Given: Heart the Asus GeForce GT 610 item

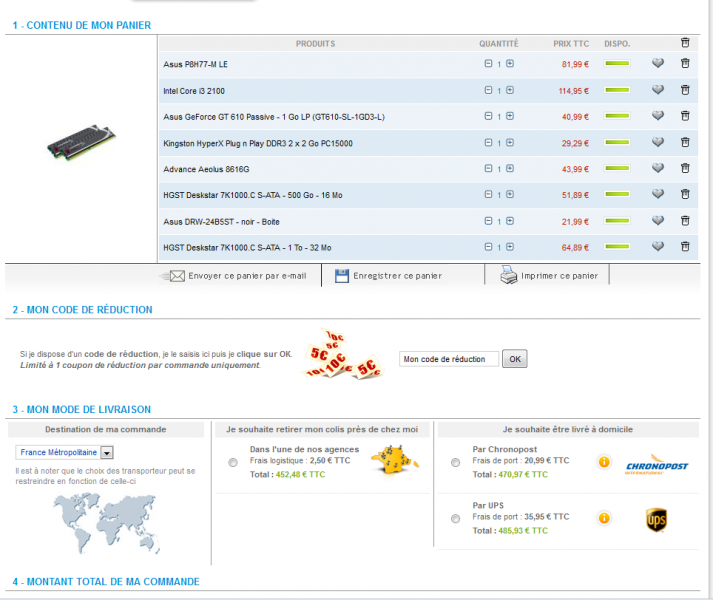Looking at the screenshot, I should point(658,116).
